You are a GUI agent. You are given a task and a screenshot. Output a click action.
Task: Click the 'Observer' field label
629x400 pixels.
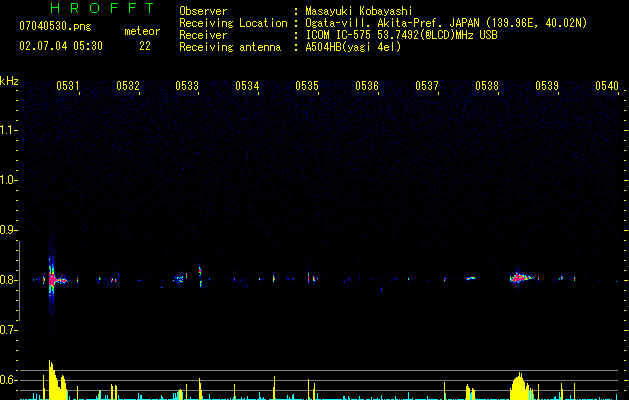[x=203, y=11]
